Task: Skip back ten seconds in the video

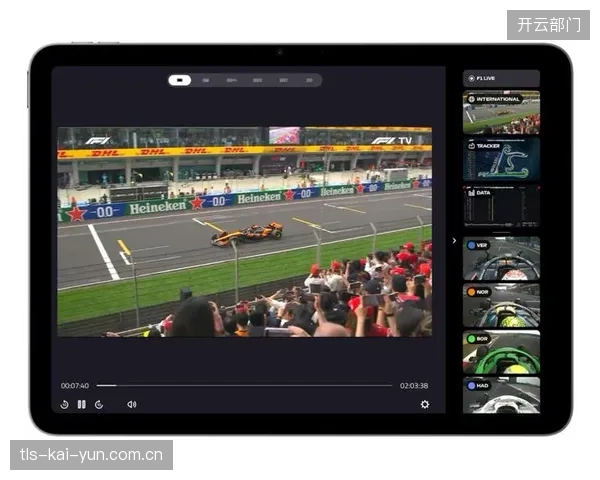Action: pyautogui.click(x=64, y=404)
